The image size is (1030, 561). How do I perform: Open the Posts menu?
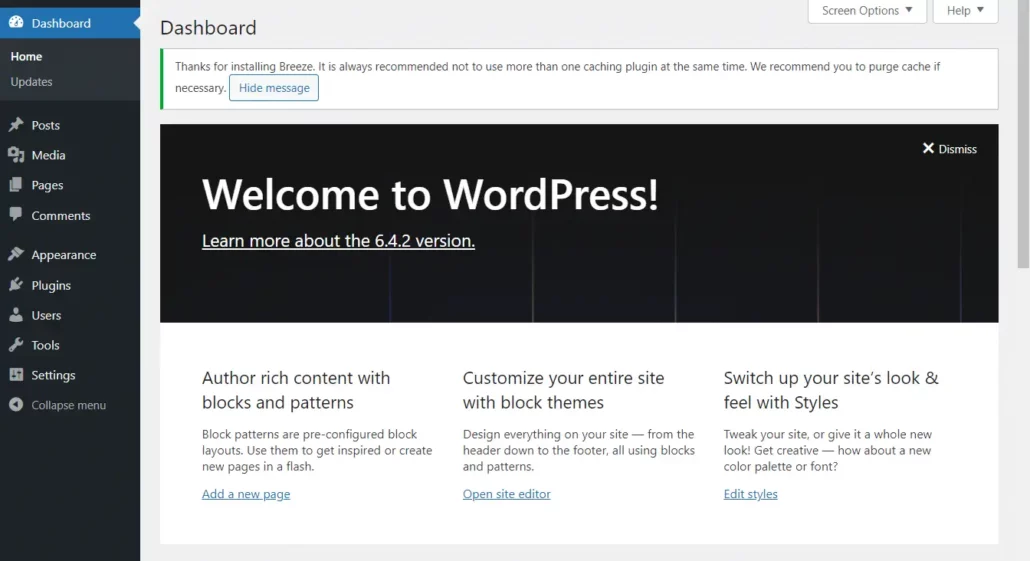(x=45, y=125)
